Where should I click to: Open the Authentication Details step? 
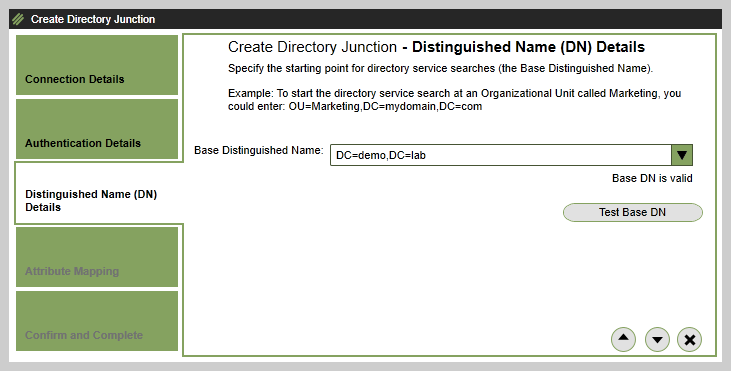click(97, 129)
